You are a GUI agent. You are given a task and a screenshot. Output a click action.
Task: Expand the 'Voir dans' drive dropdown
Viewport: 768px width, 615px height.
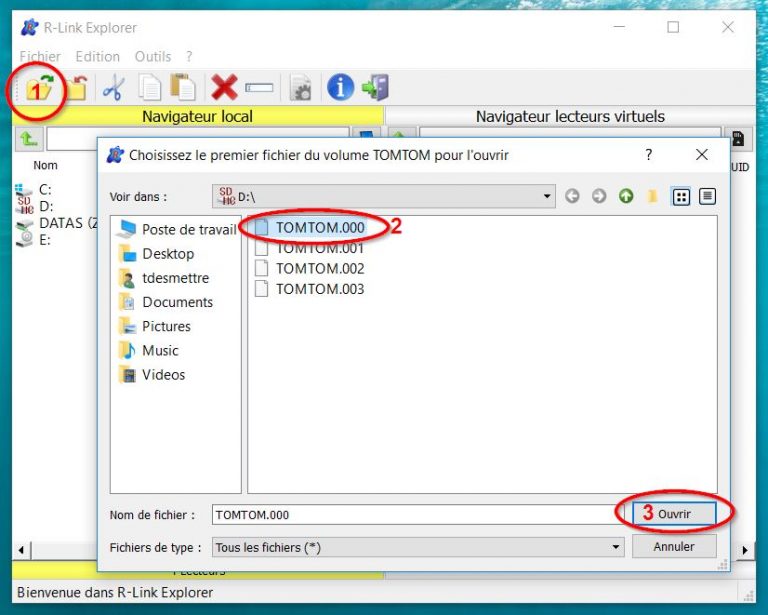tap(547, 197)
